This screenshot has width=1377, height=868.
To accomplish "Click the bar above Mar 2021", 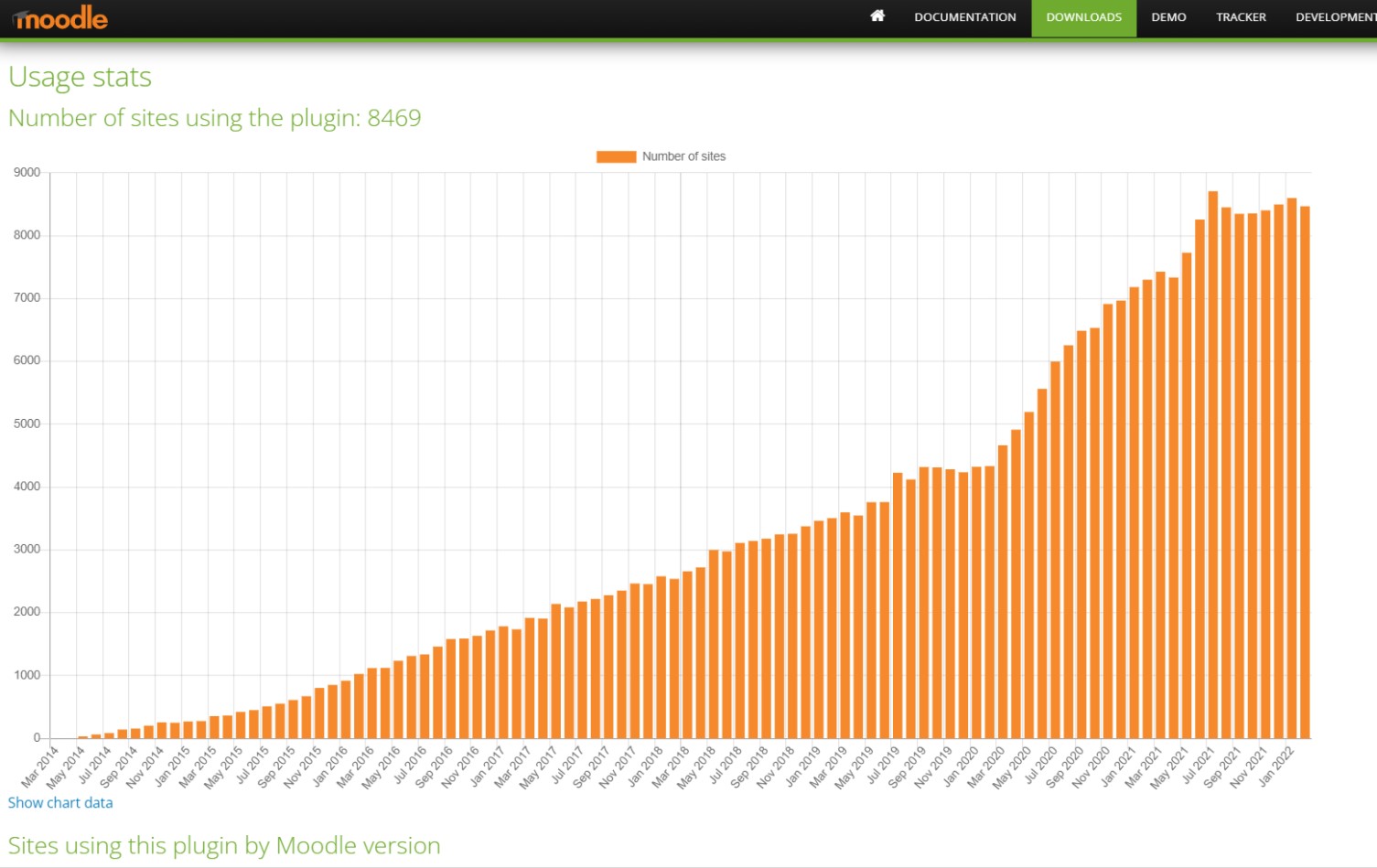I will point(1160,505).
